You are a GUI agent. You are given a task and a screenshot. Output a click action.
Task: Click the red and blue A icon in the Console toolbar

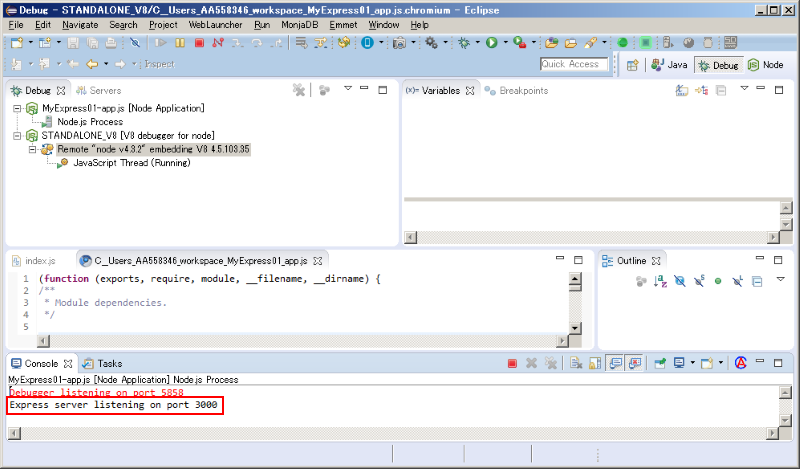[x=741, y=363]
